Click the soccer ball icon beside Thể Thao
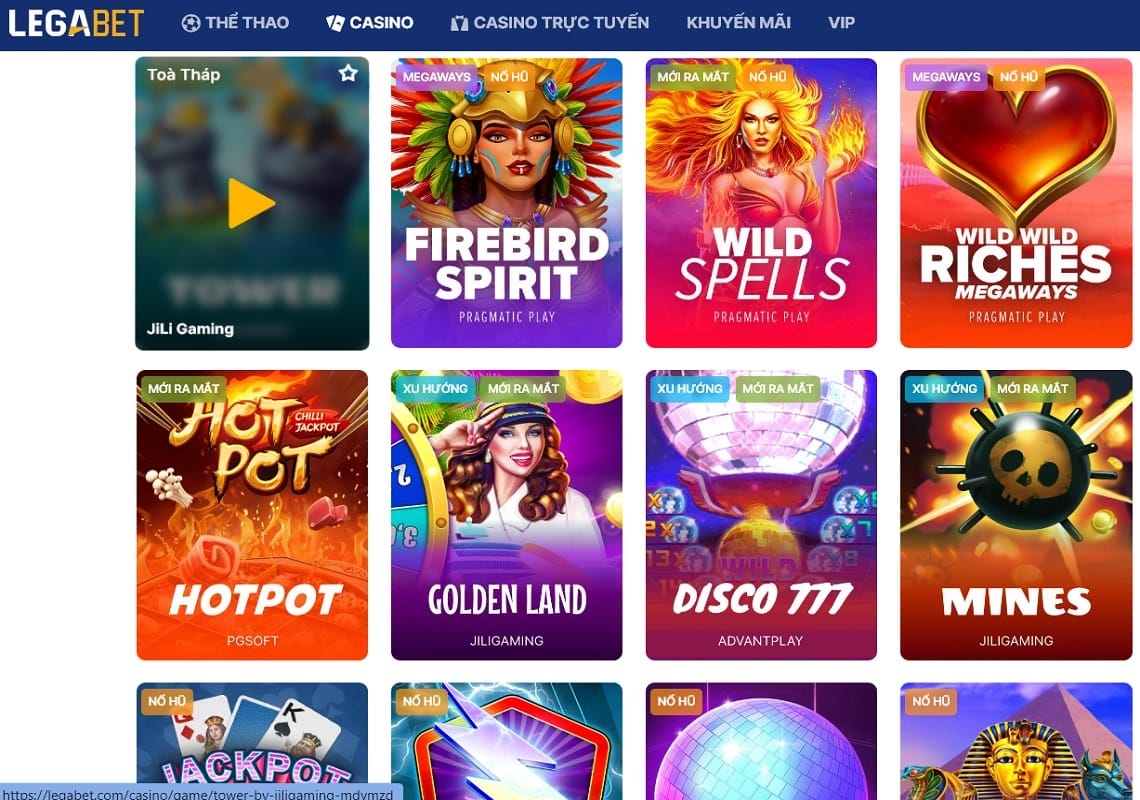1140x800 pixels. coord(190,23)
